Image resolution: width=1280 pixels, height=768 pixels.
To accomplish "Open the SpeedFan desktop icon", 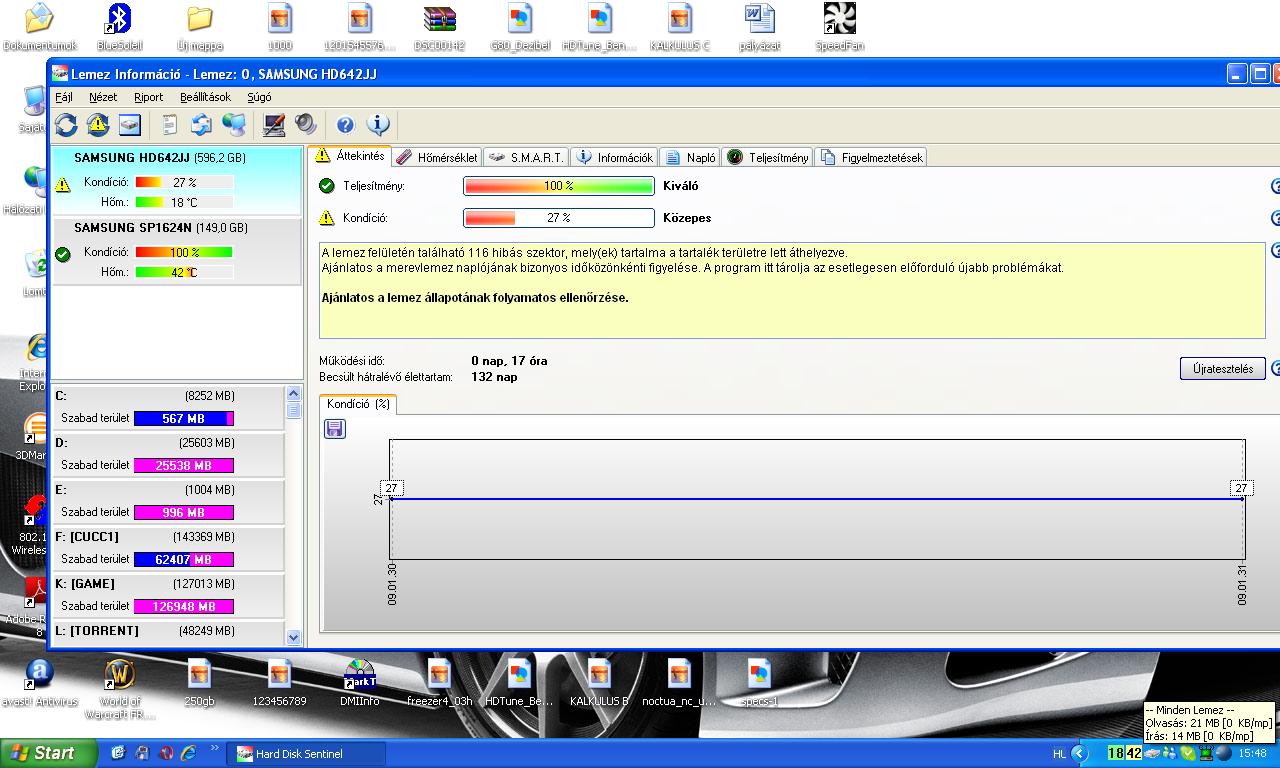I will tap(839, 27).
